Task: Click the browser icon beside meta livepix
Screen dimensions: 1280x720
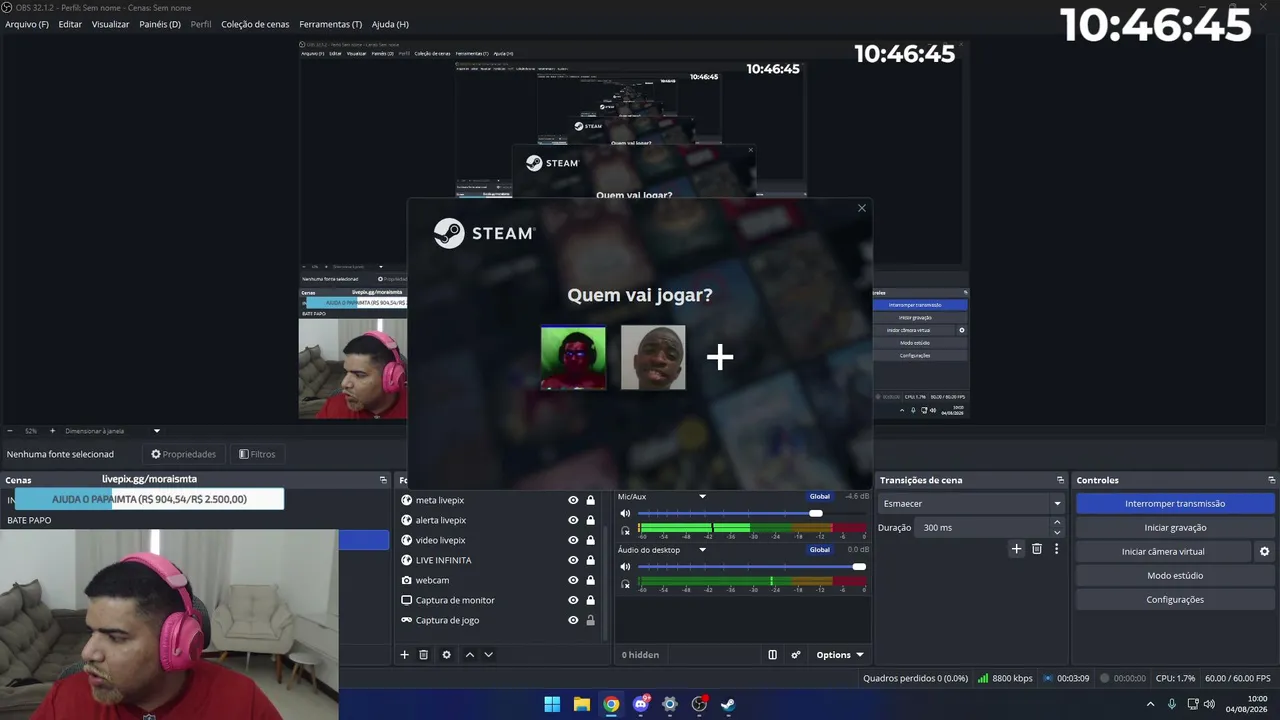Action: (407, 500)
